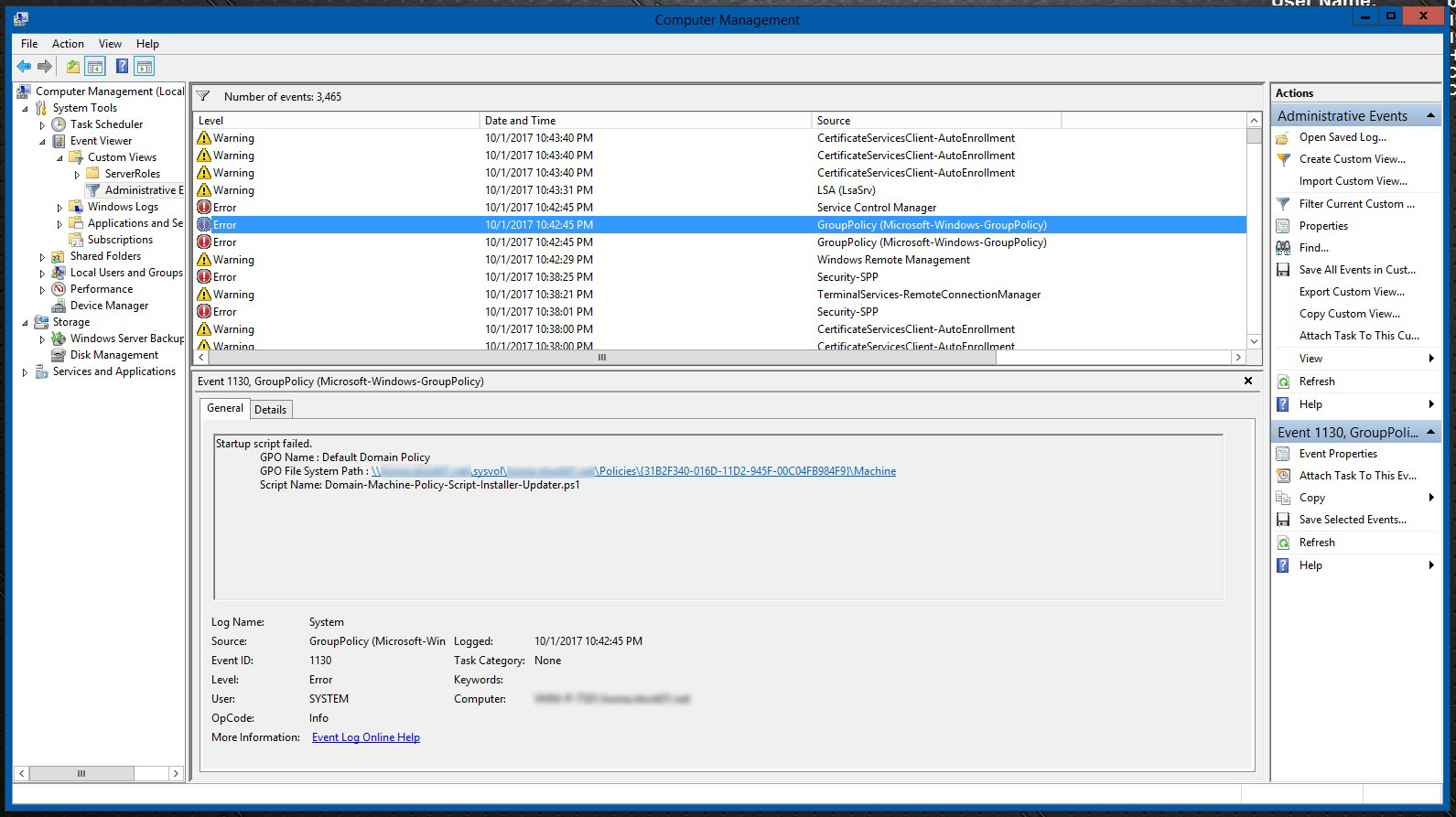
Task: Select the TerminalServices-RemoteConnectionManager warning event
Action: click(x=719, y=295)
